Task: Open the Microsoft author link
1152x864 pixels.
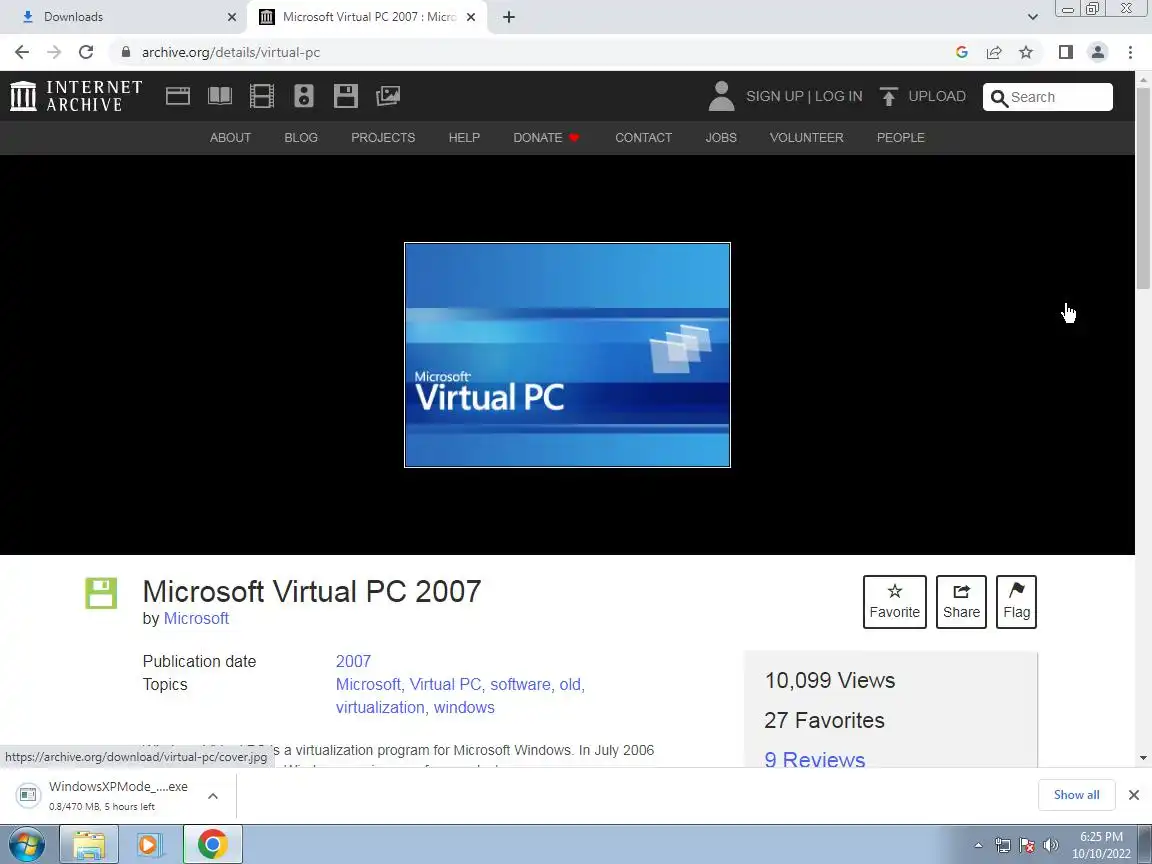Action: [196, 619]
